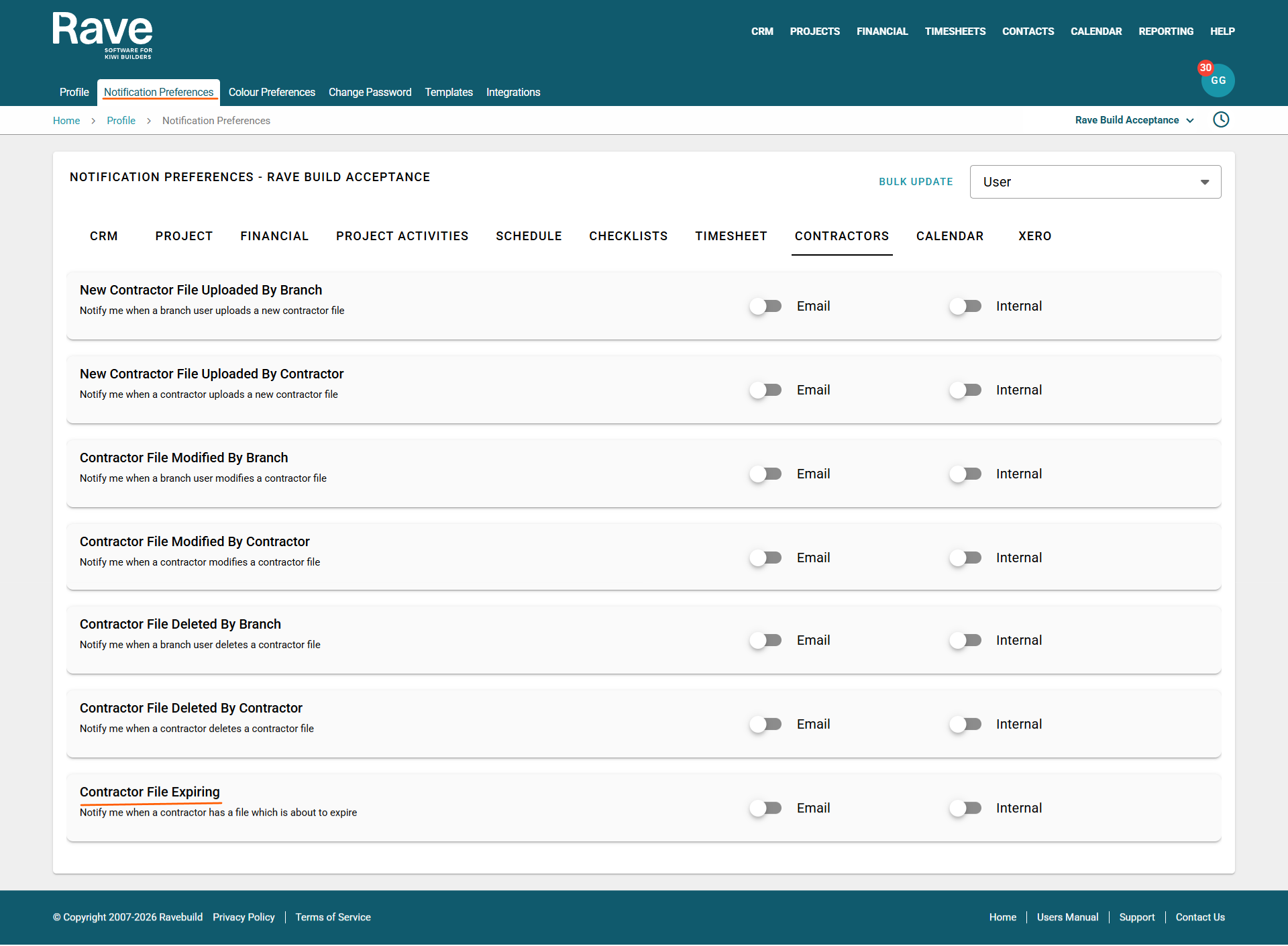
Task: Toggle Internal for Contractor File Deleted By Branch
Action: 965,640
